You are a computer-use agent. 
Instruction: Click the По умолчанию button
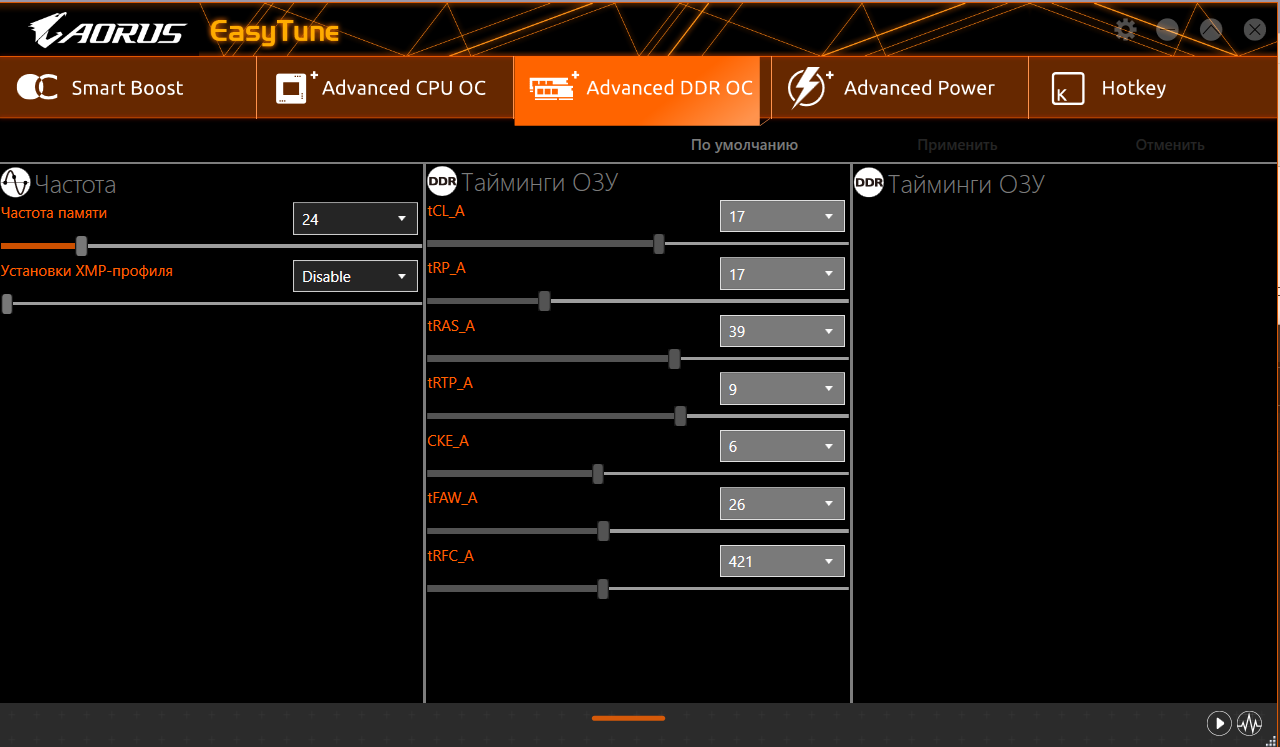pos(744,145)
